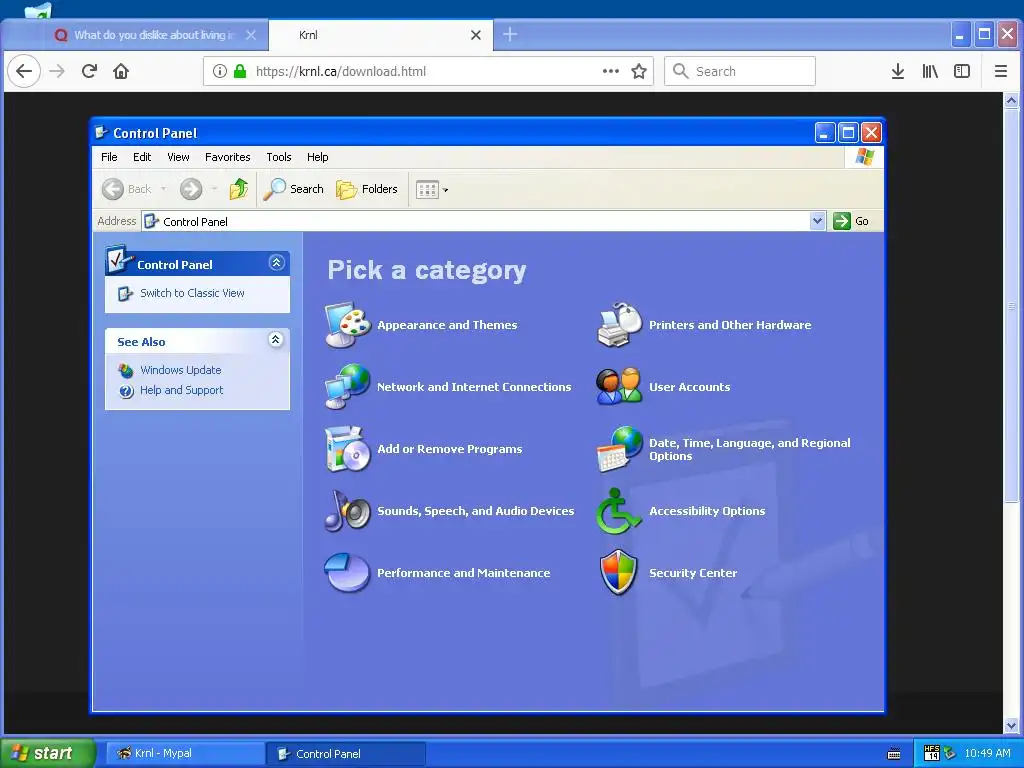Click the Go button beside address bar
This screenshot has height=768, width=1024.
click(851, 221)
